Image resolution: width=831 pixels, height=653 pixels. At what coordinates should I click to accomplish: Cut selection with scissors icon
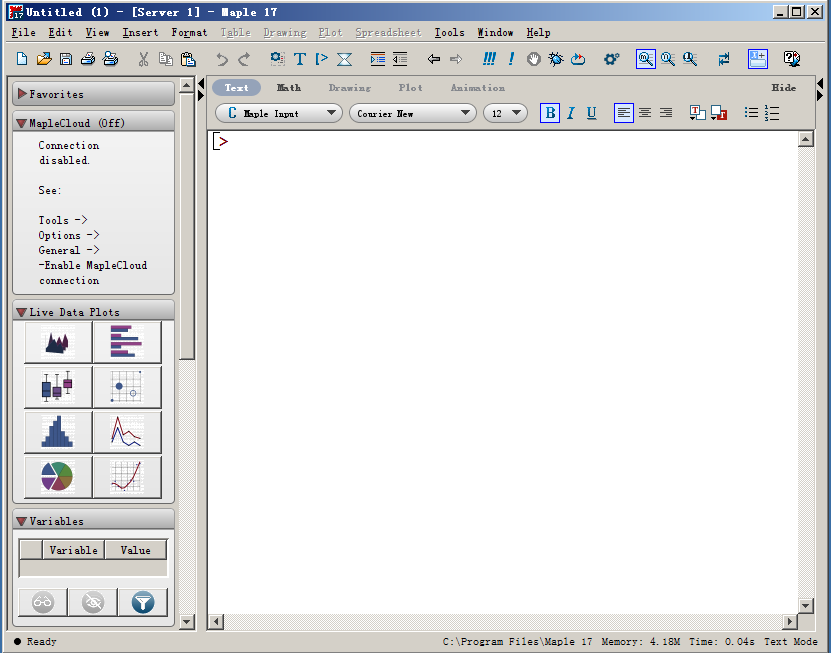143,59
